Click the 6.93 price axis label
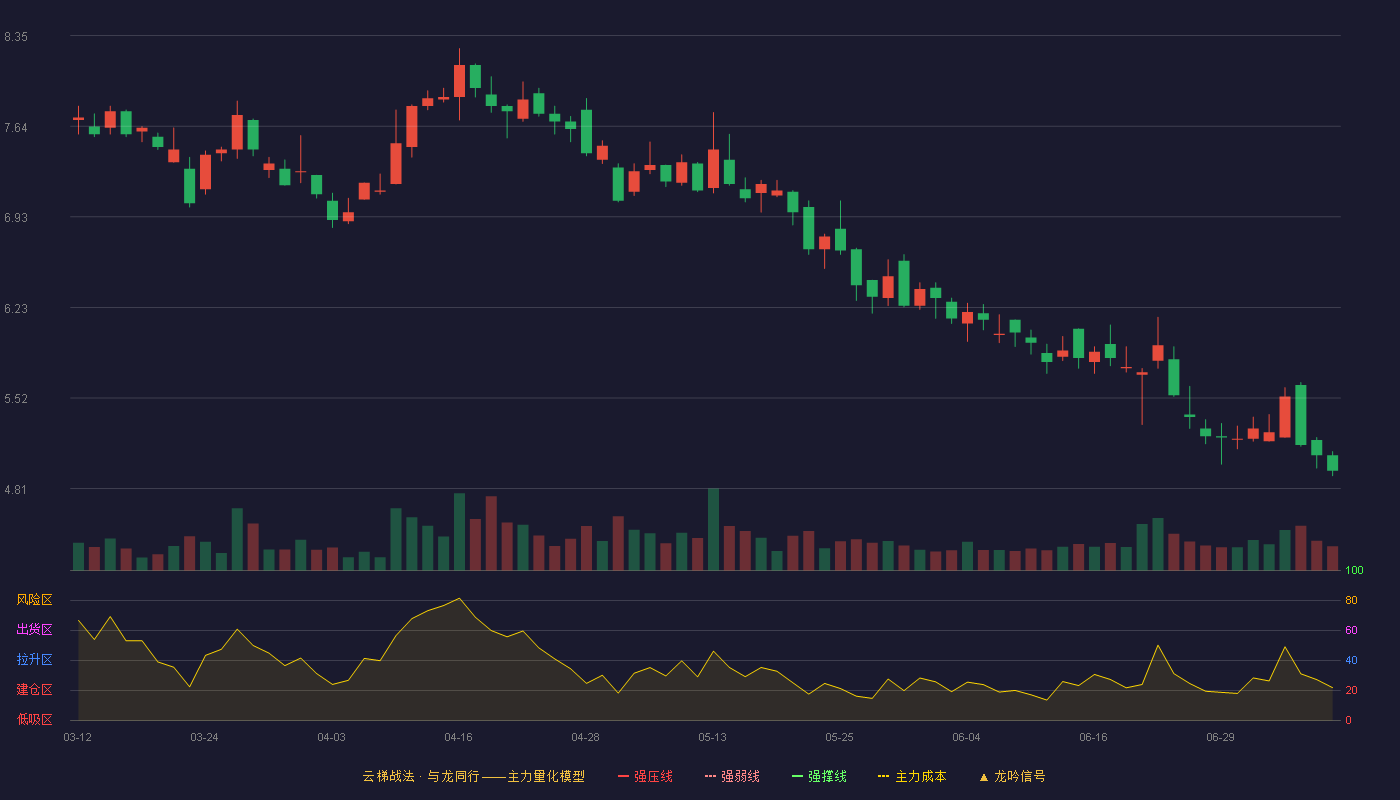The image size is (1400, 800). (16, 218)
